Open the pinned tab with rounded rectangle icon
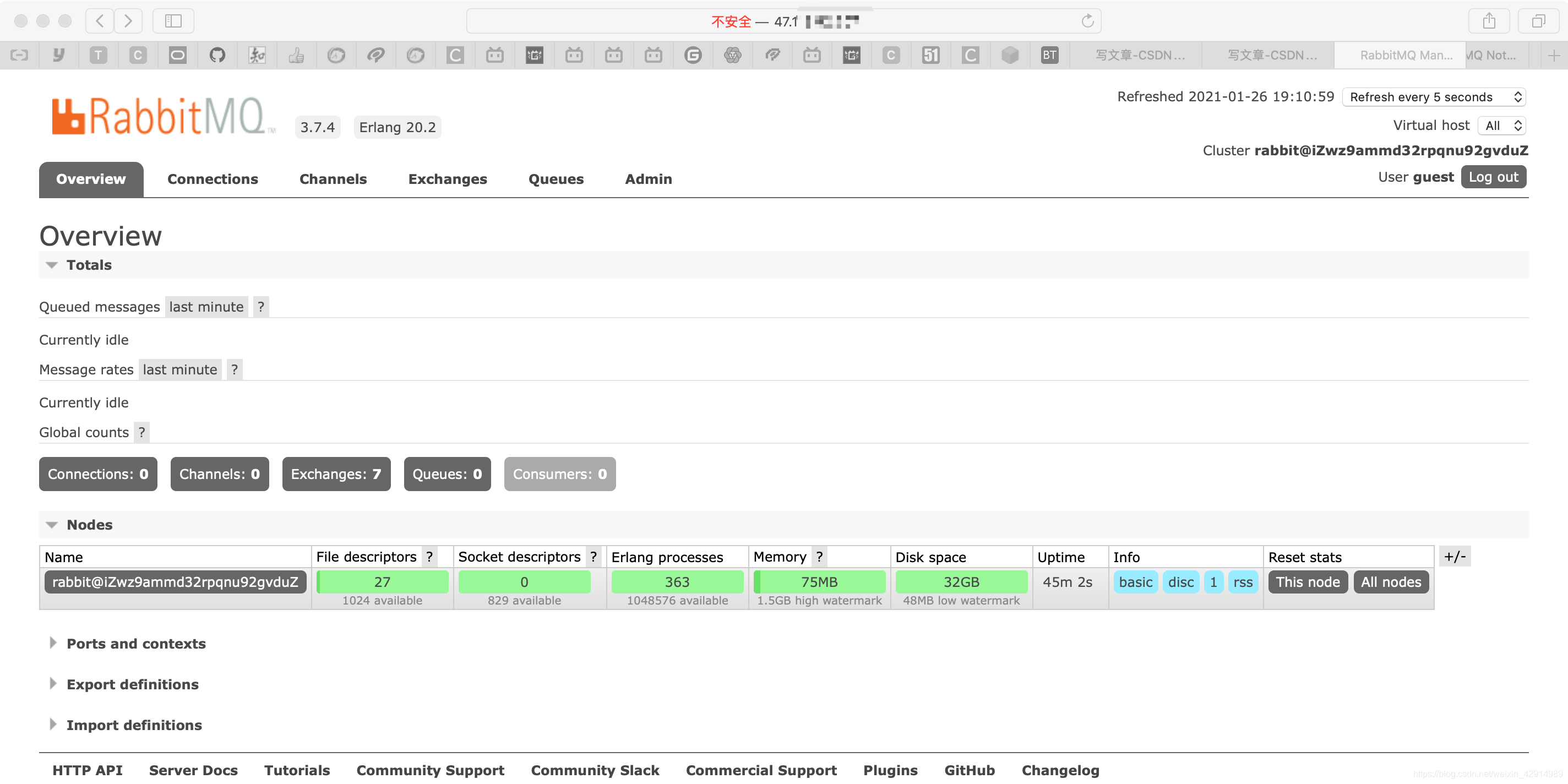Viewport: 1568px width, 784px height. 178,56
